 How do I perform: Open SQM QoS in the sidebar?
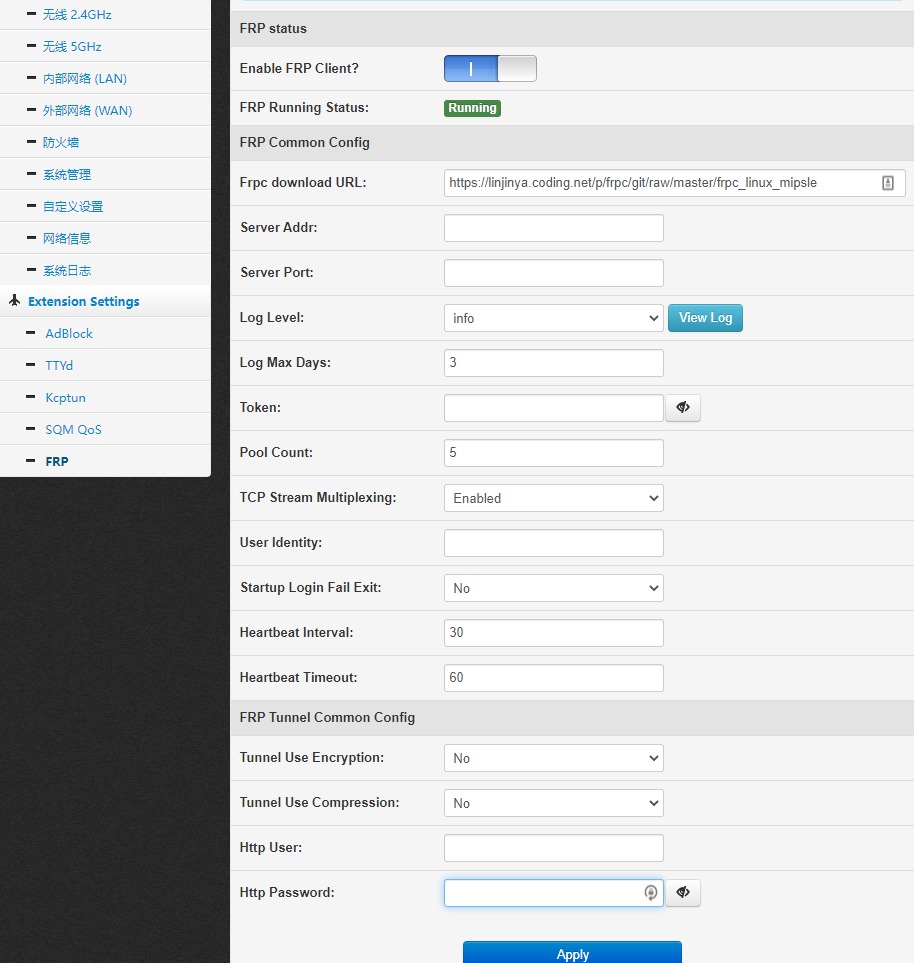pos(73,429)
